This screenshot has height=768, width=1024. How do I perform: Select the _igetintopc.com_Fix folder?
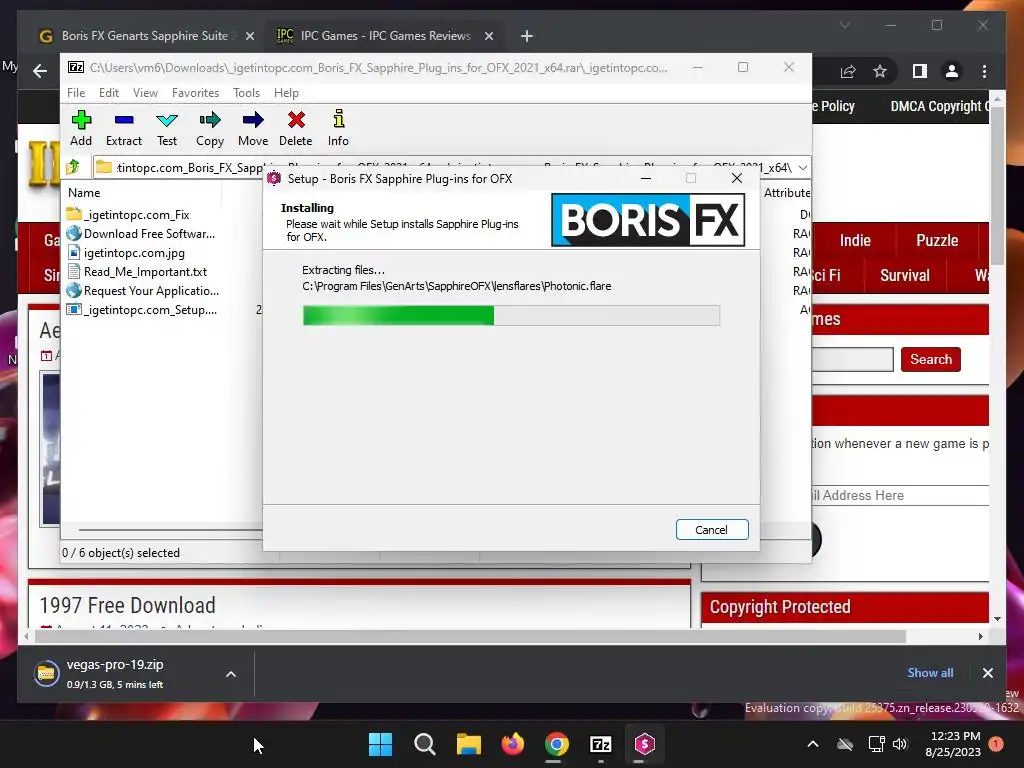tap(128, 214)
